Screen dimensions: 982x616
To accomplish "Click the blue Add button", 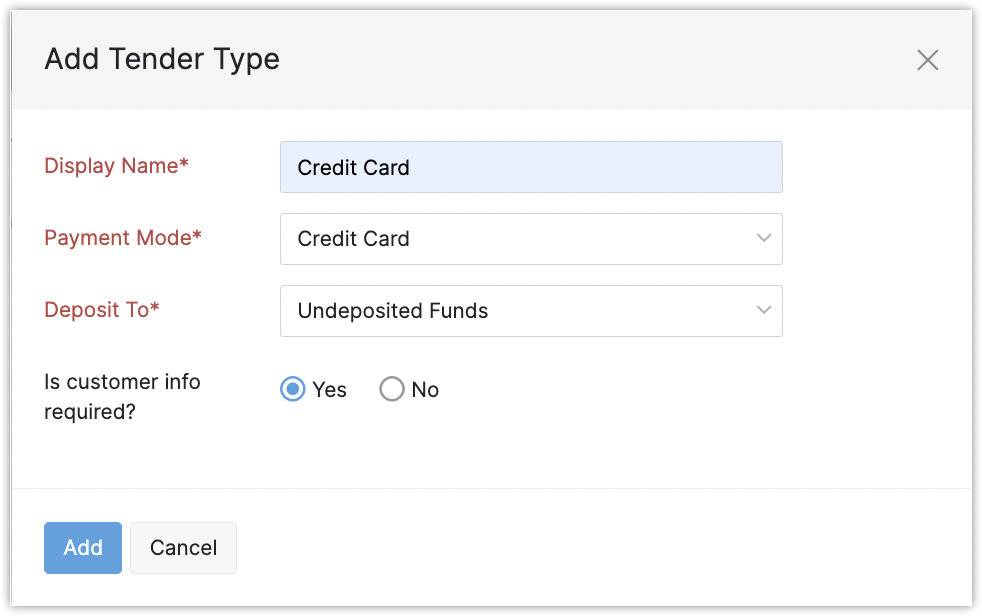I will (83, 548).
